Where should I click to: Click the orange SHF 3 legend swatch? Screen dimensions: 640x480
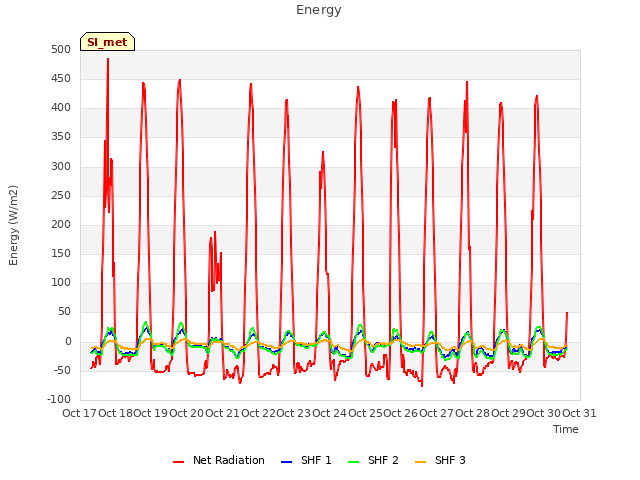pos(420,462)
